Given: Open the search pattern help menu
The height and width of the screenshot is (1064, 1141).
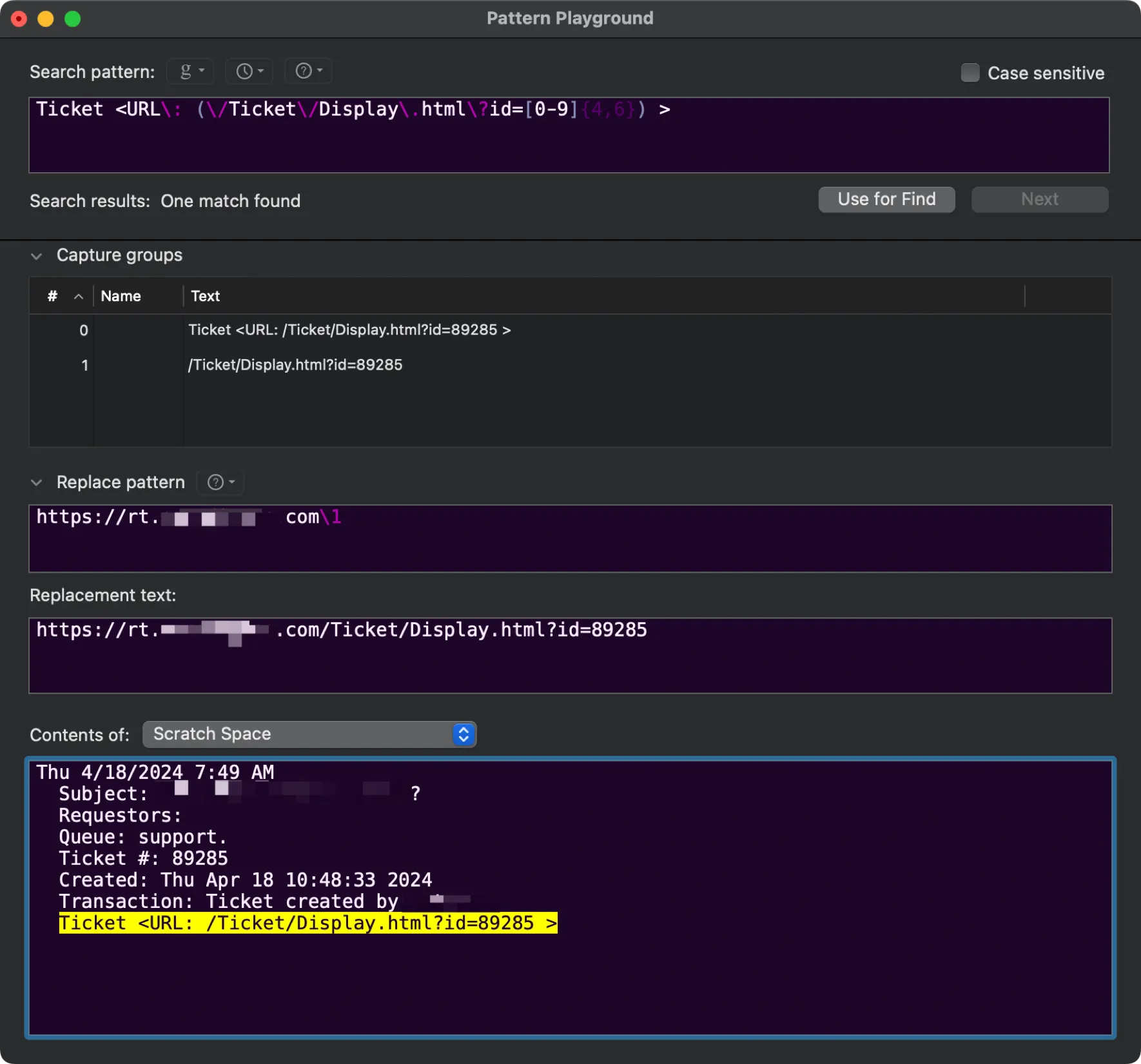Looking at the screenshot, I should coord(308,71).
